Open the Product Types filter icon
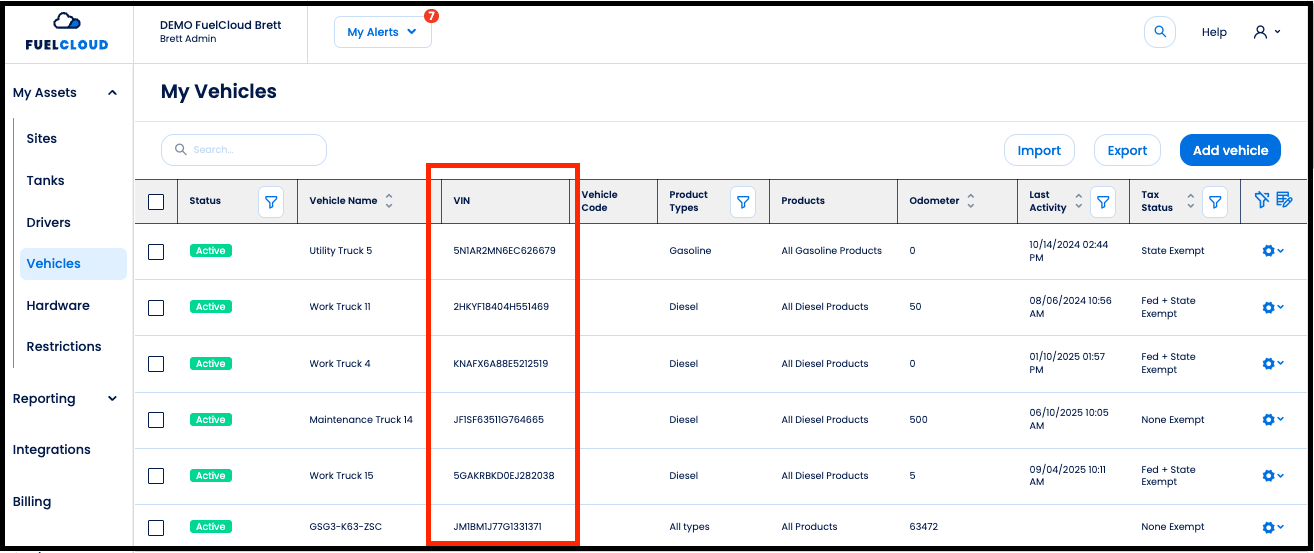This screenshot has height=553, width=1314. point(743,202)
